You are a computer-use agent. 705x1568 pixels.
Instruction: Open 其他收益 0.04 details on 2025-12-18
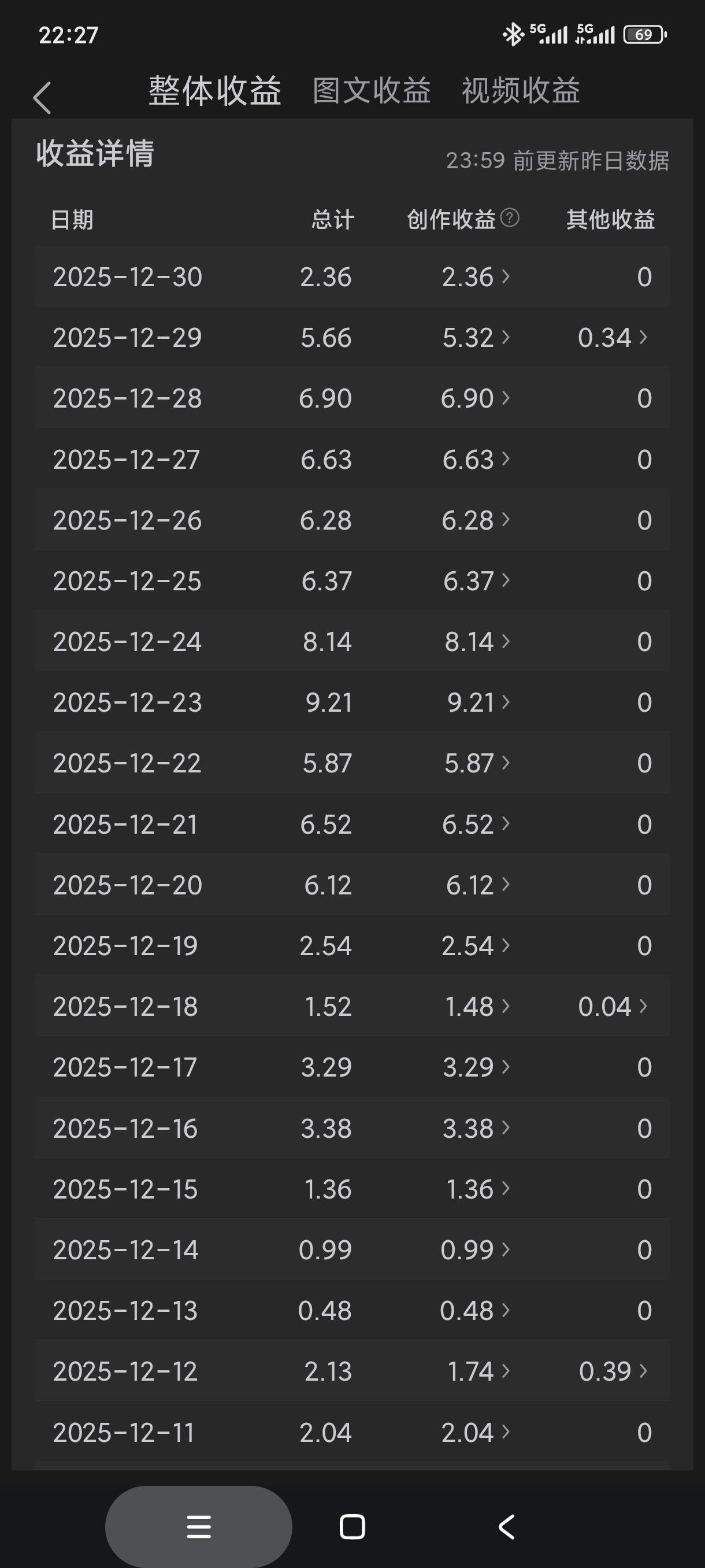point(612,1006)
